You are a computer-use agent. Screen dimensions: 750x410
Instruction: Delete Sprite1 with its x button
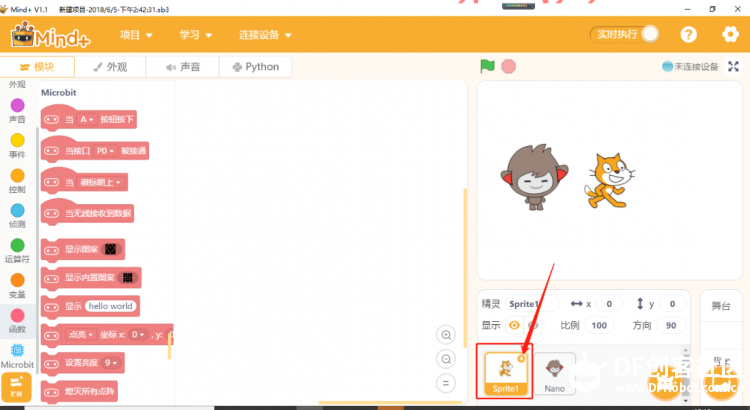pos(521,358)
